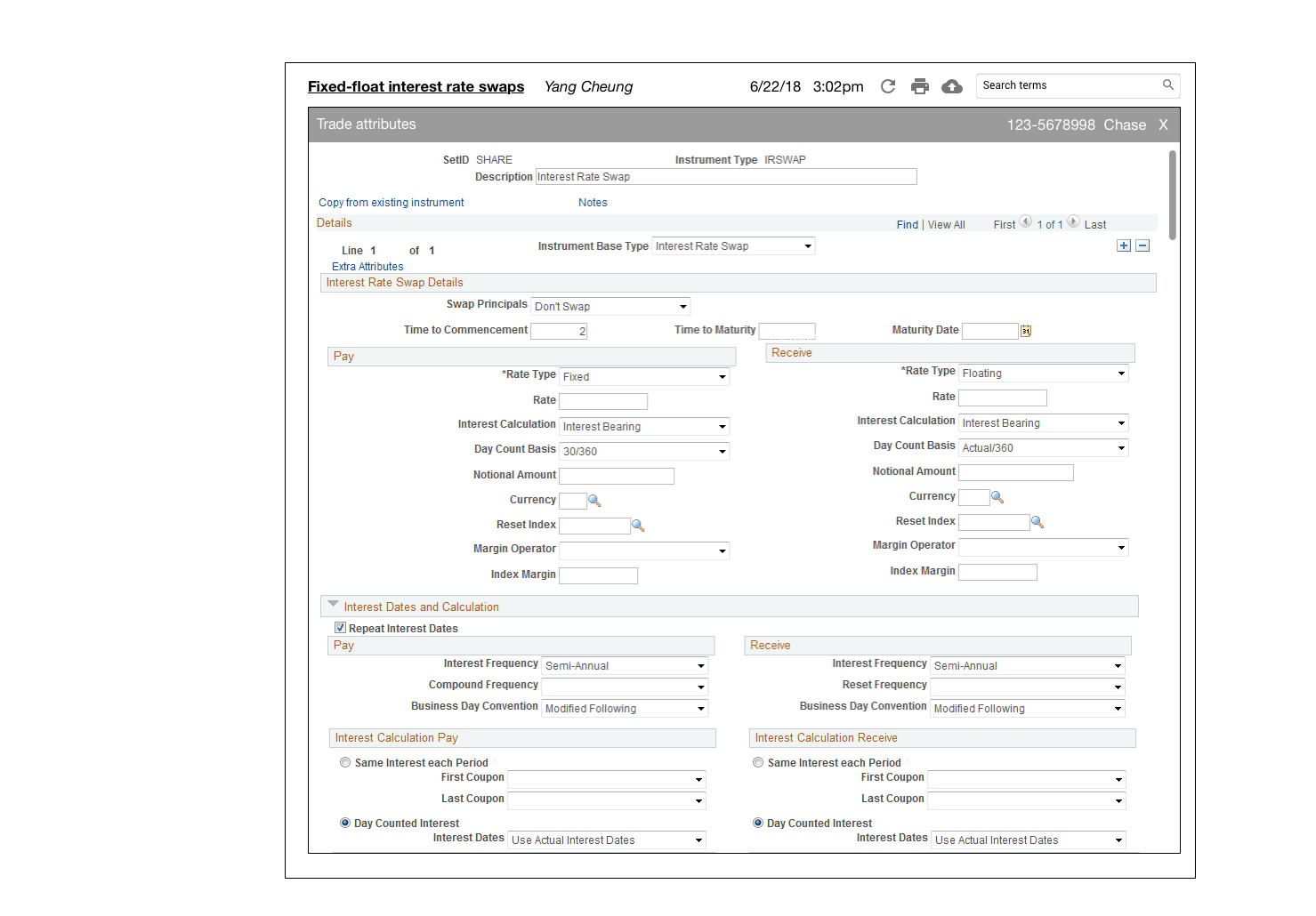Open Pay Day Count Basis dropdown

coord(644,452)
